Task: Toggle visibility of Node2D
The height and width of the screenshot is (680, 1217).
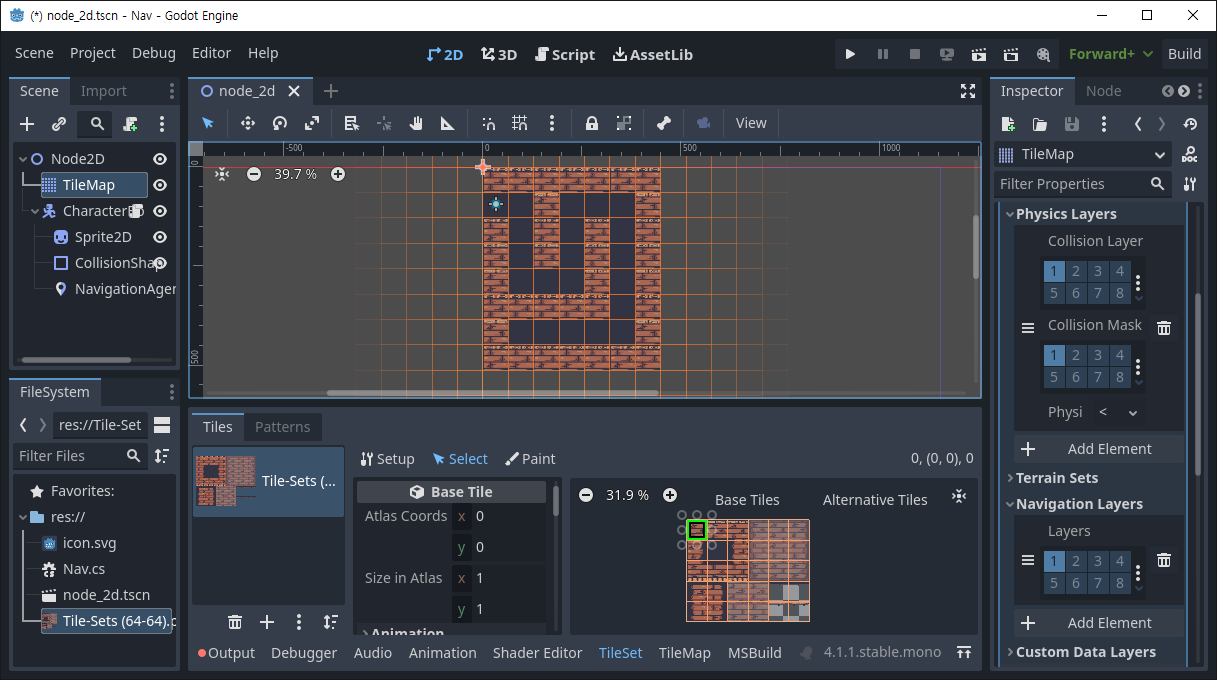Action: point(159,159)
